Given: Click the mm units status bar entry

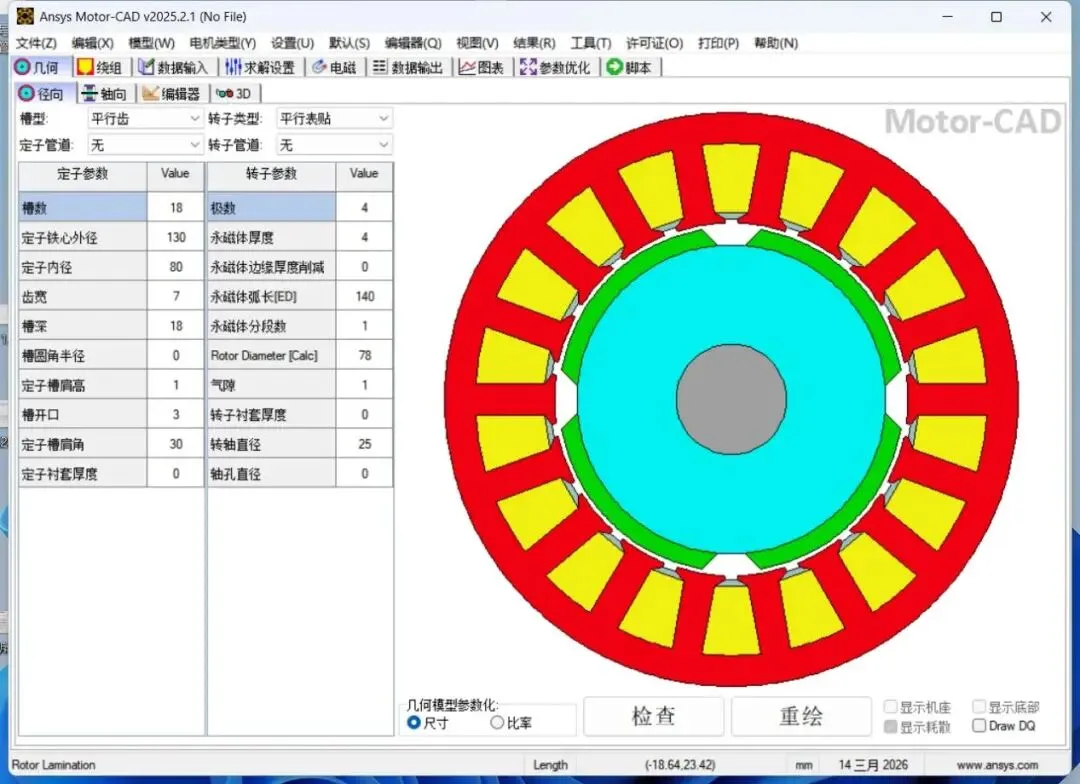Looking at the screenshot, I should [x=804, y=765].
